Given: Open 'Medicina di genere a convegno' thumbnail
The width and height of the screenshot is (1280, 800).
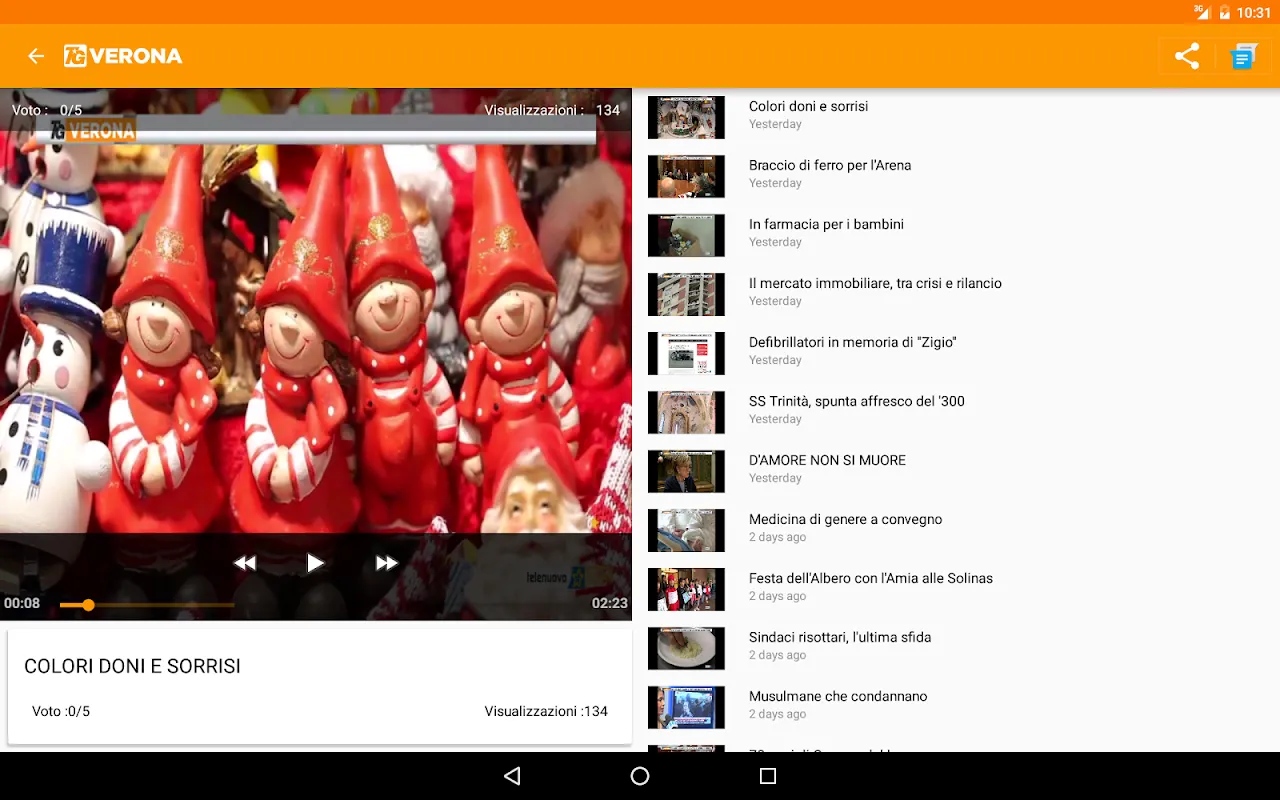Looking at the screenshot, I should tap(686, 530).
